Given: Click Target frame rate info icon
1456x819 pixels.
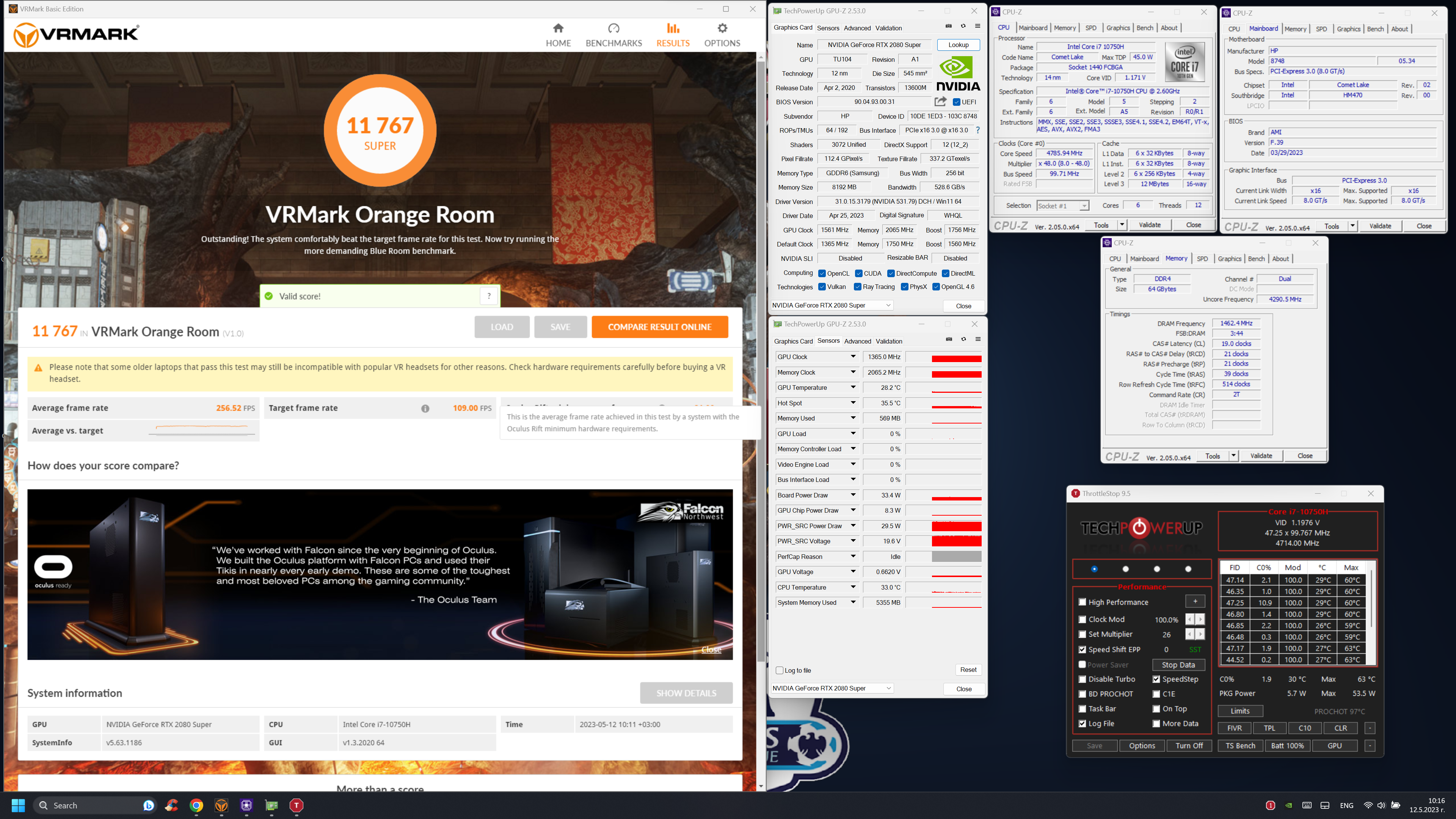Looking at the screenshot, I should tap(425, 409).
